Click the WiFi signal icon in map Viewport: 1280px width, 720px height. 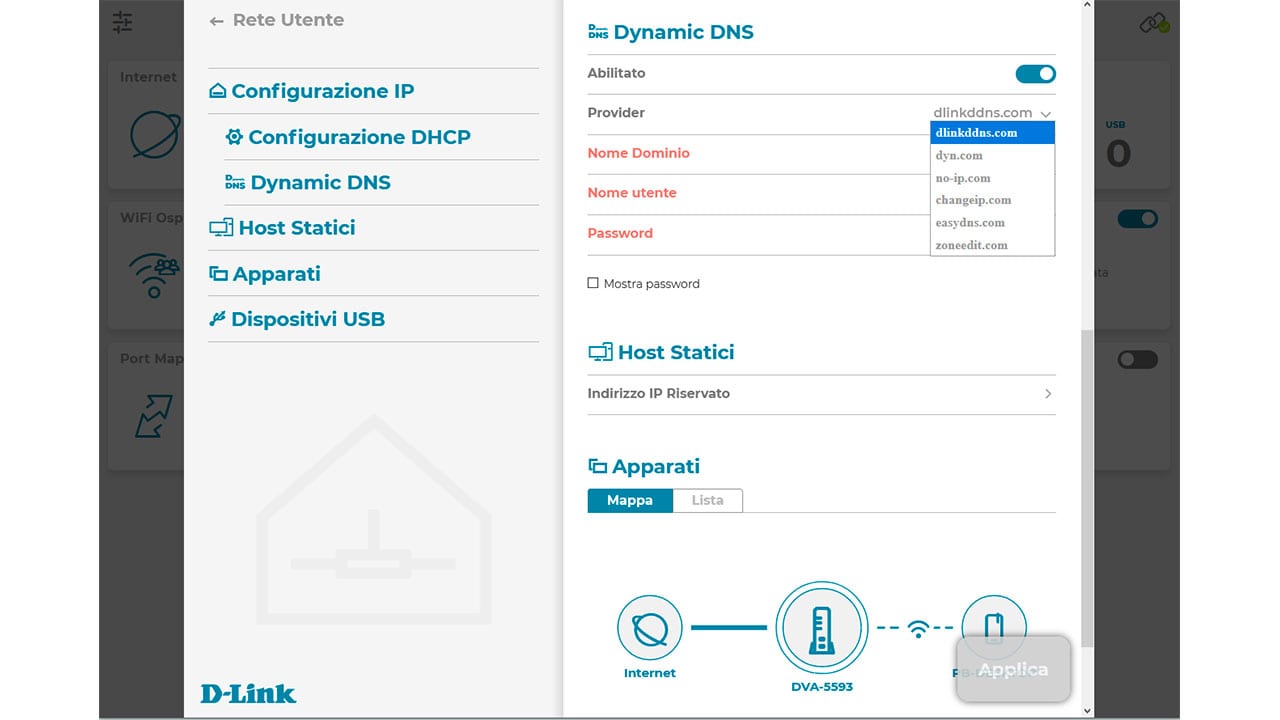[918, 628]
